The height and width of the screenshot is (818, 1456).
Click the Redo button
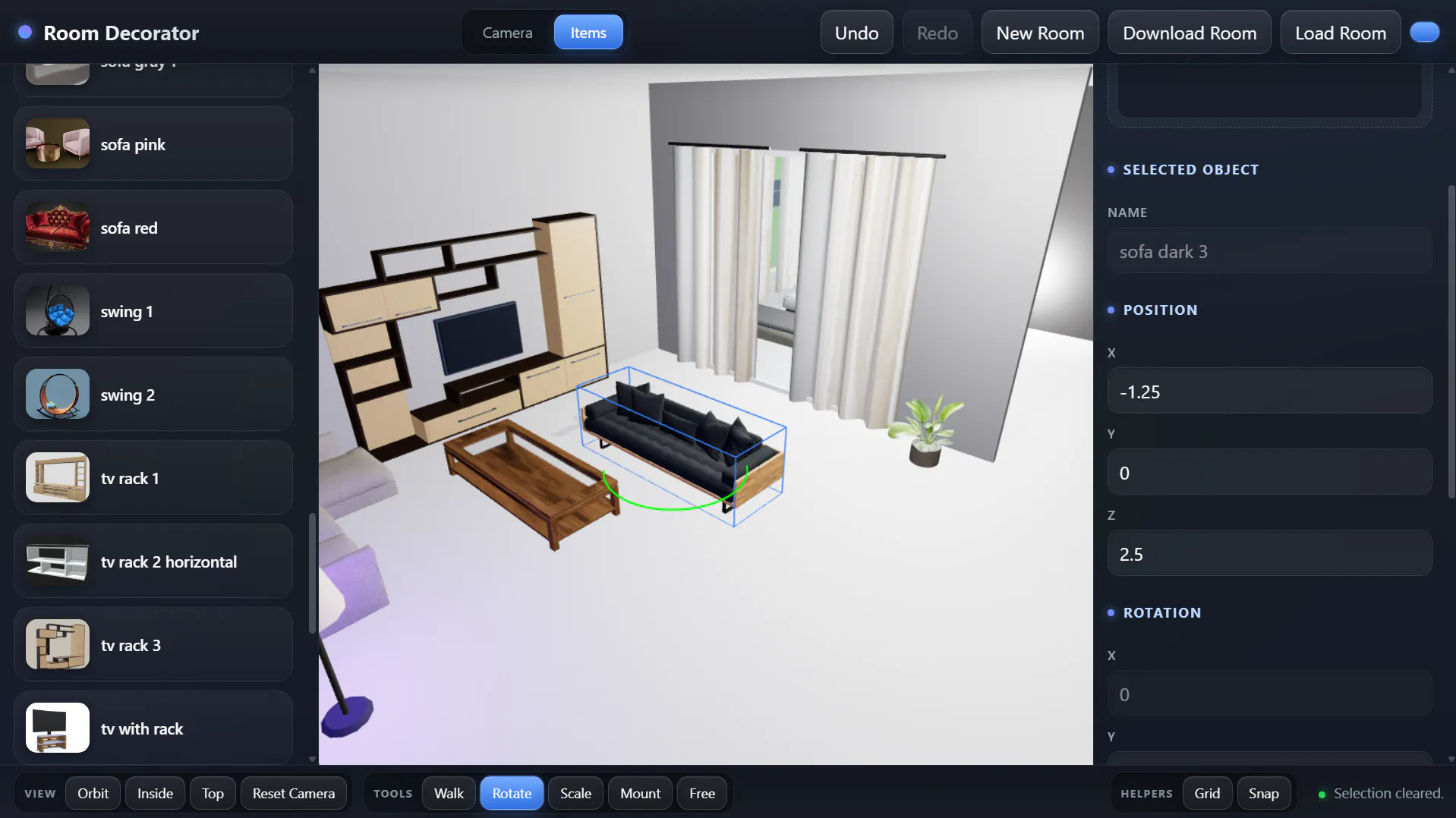[937, 33]
